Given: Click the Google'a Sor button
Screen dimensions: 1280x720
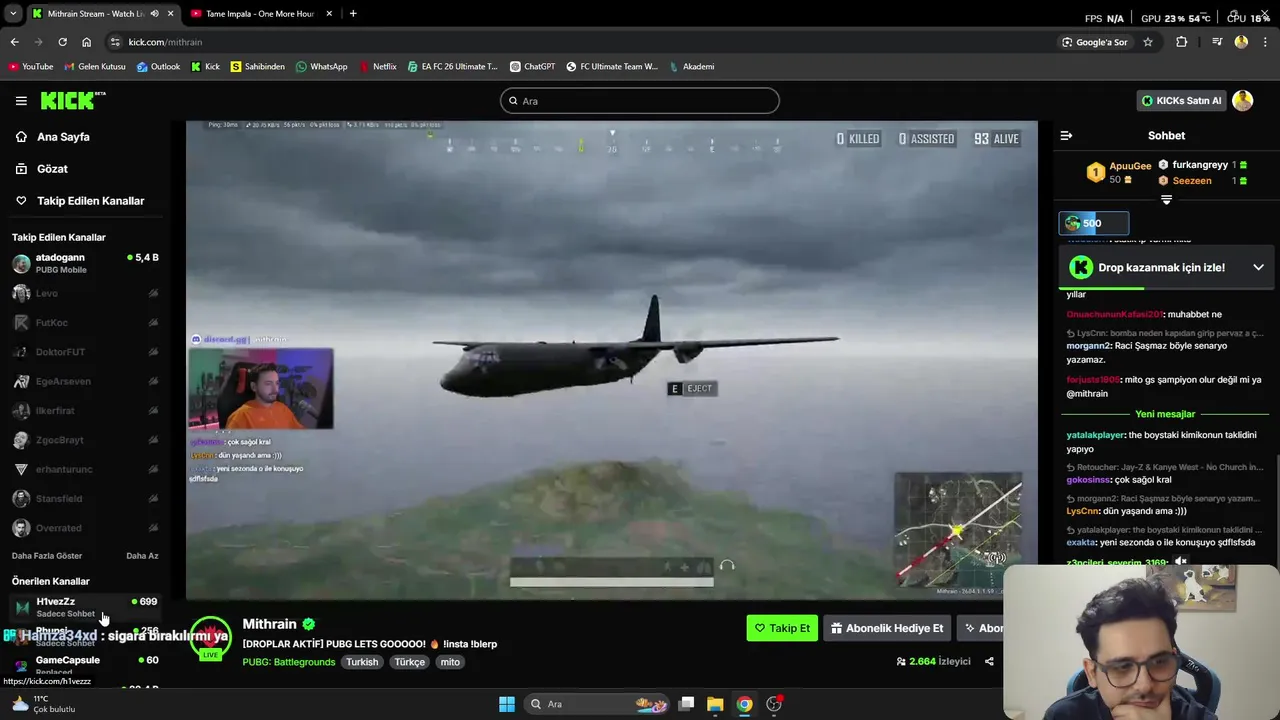Looking at the screenshot, I should point(1095,42).
